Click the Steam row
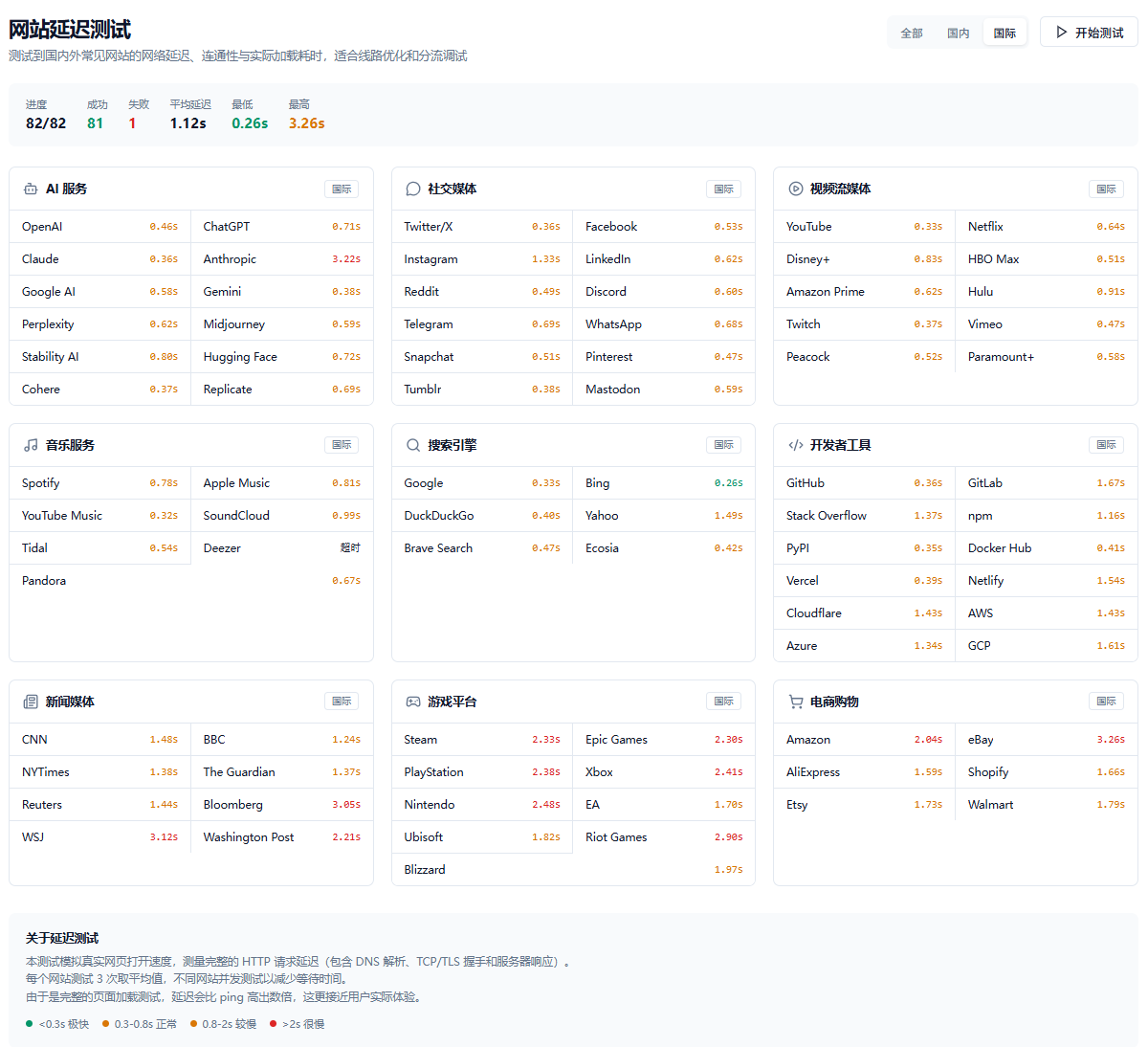This screenshot has height=1047, width=1148. [x=482, y=740]
